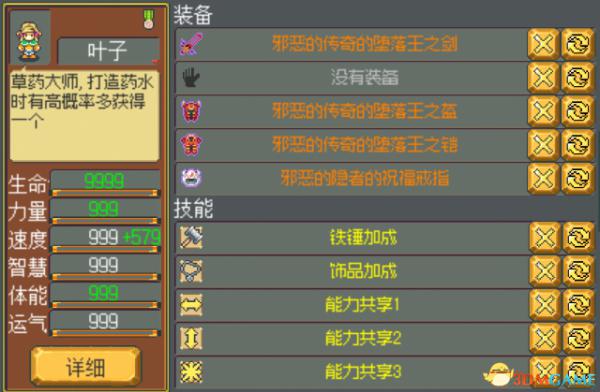Viewport: 600px width, 392px height.
Task: Remove the 堕落王之剑 sword with X
Action: coord(543,44)
